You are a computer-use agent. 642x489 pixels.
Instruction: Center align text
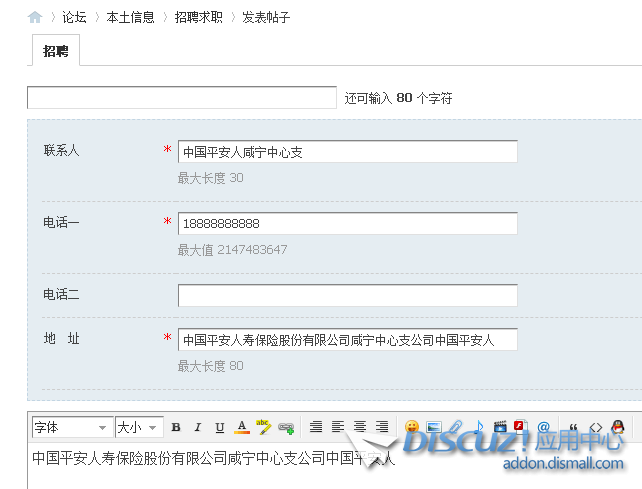coord(360,427)
